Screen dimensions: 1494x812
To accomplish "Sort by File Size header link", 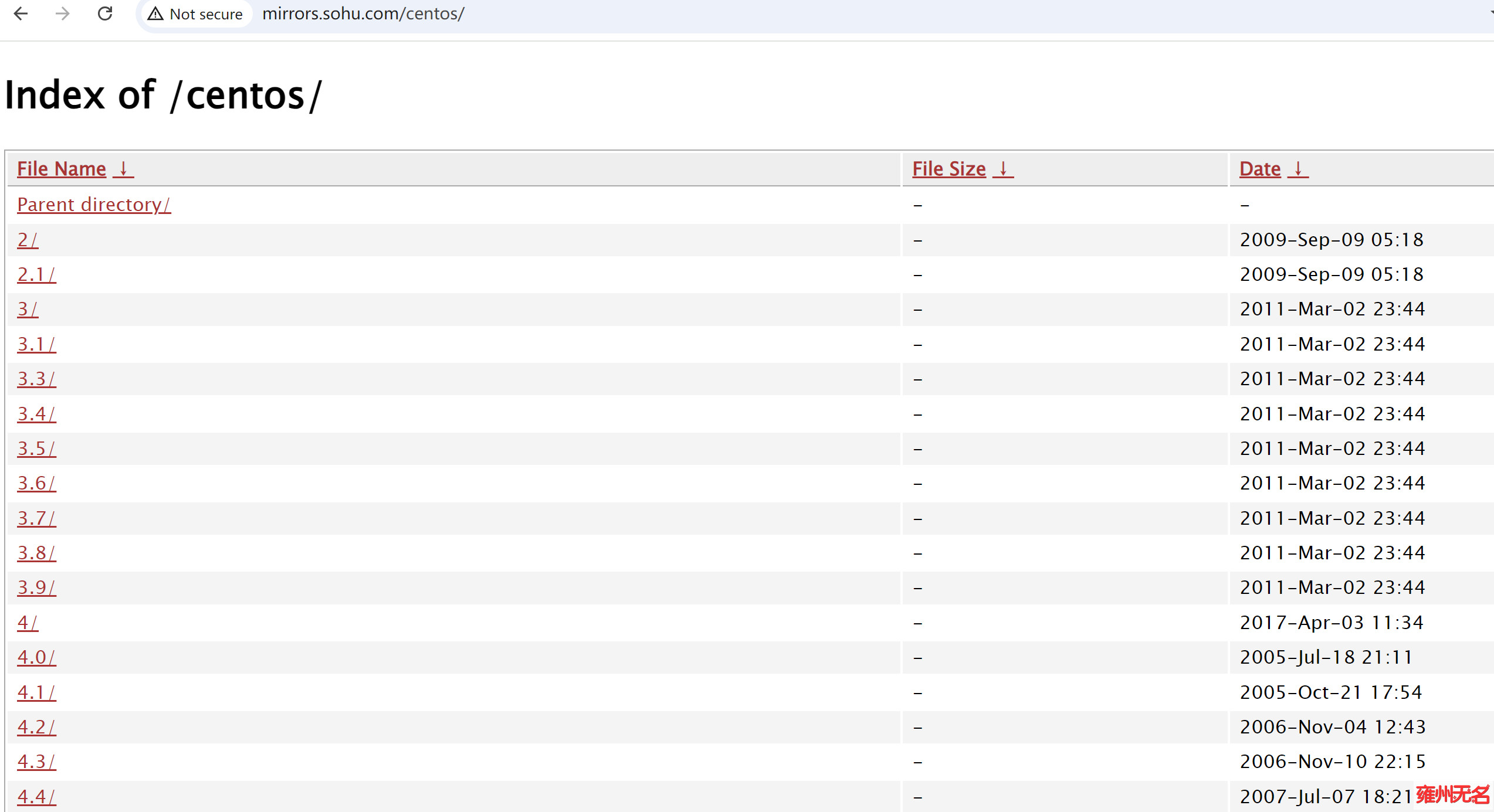I will [x=948, y=169].
